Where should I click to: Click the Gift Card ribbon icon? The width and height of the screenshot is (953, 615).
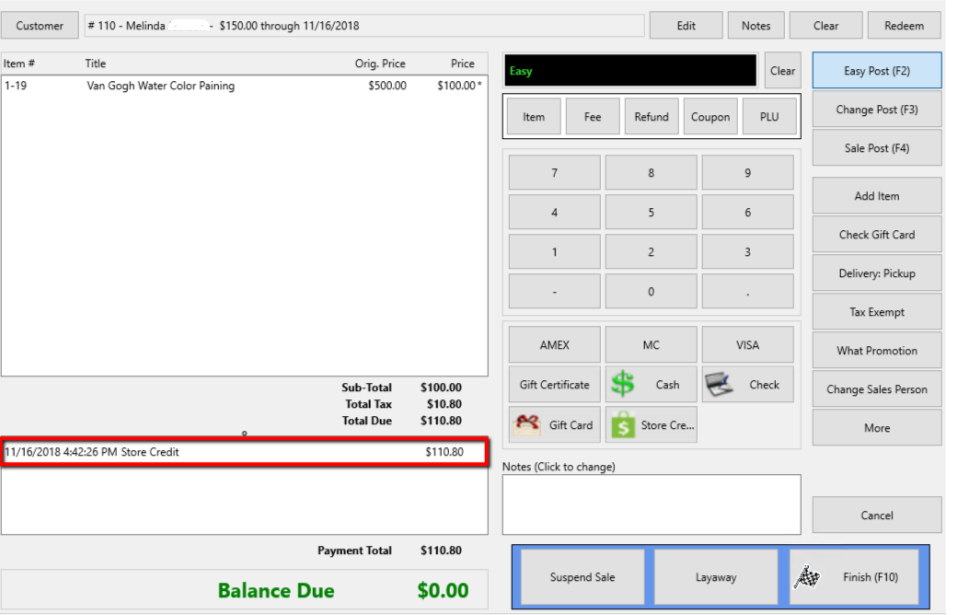click(x=527, y=425)
